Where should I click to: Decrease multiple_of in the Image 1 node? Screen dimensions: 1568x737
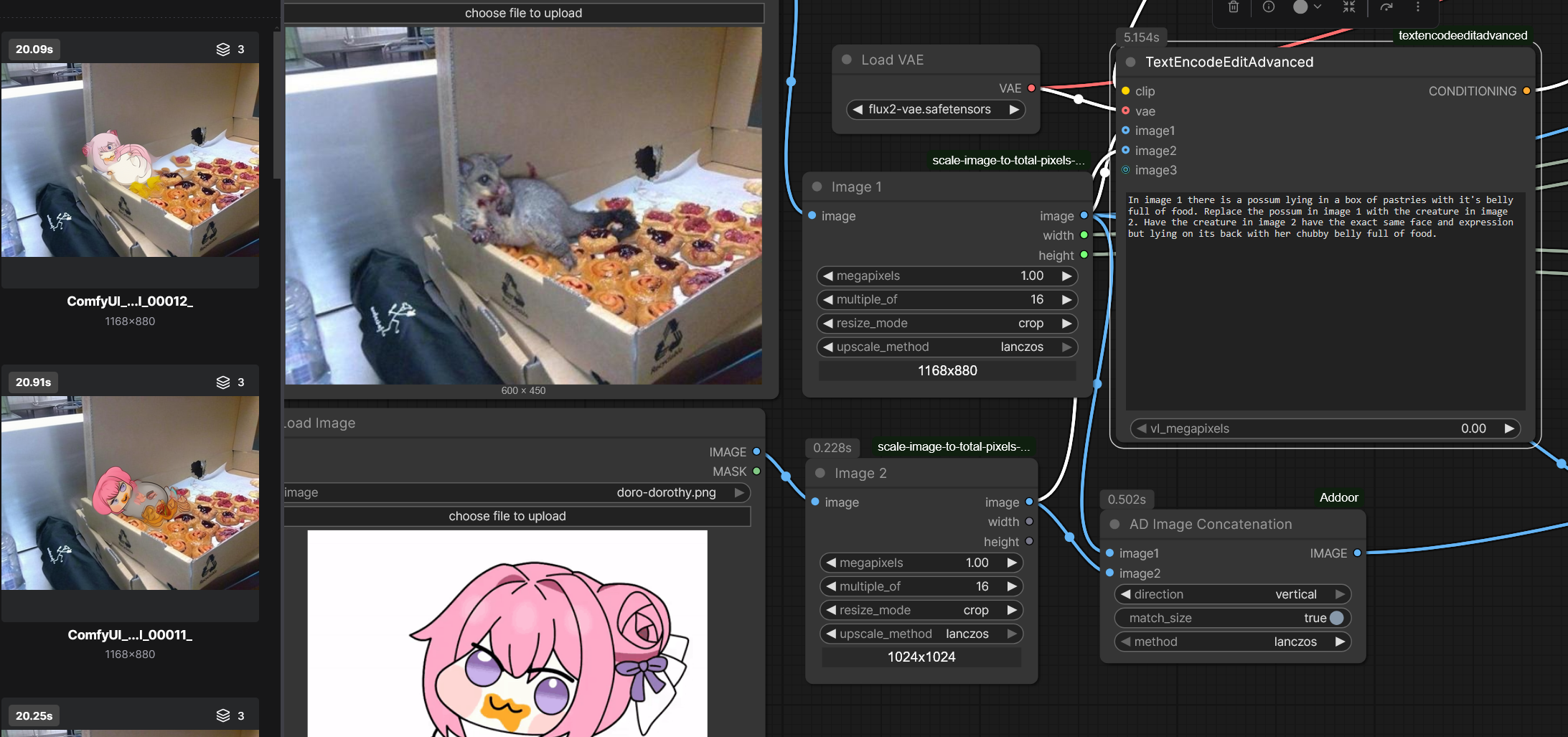pyautogui.click(x=828, y=299)
